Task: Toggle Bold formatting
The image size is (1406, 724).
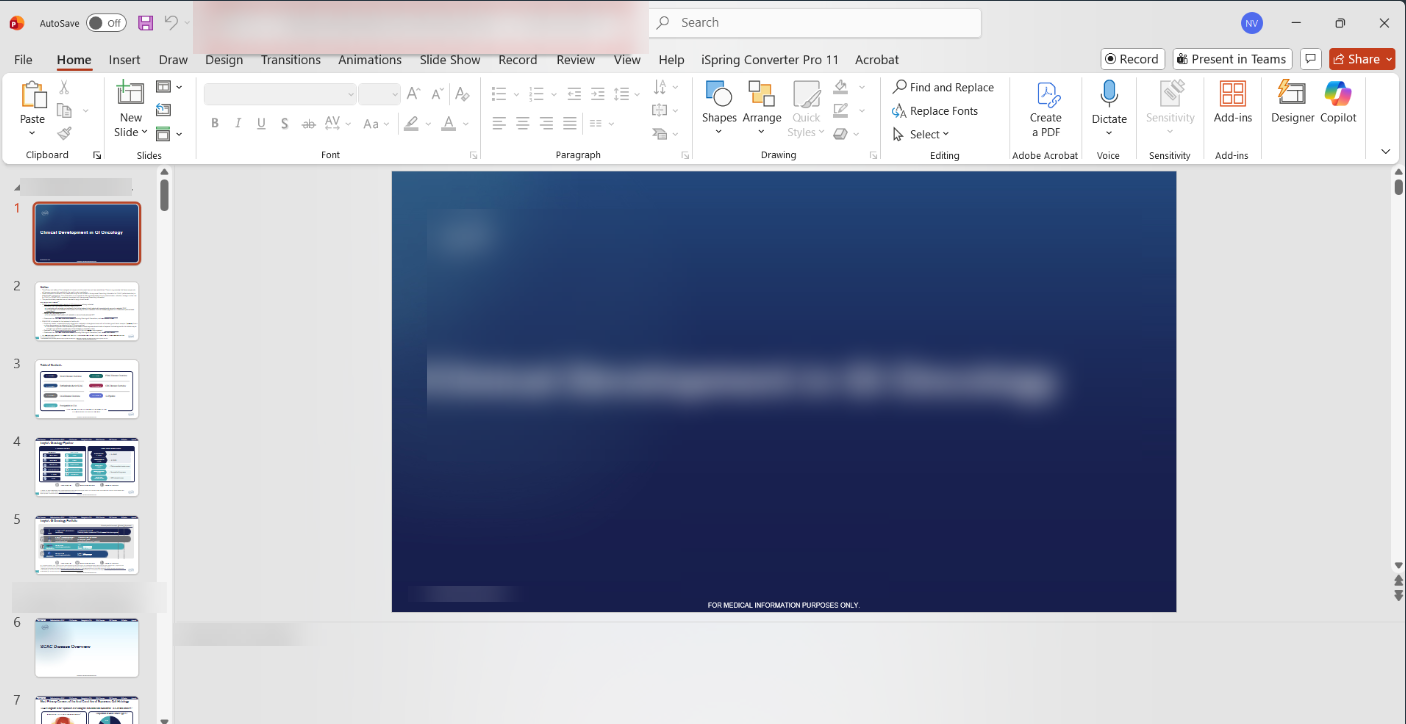Action: coord(215,124)
